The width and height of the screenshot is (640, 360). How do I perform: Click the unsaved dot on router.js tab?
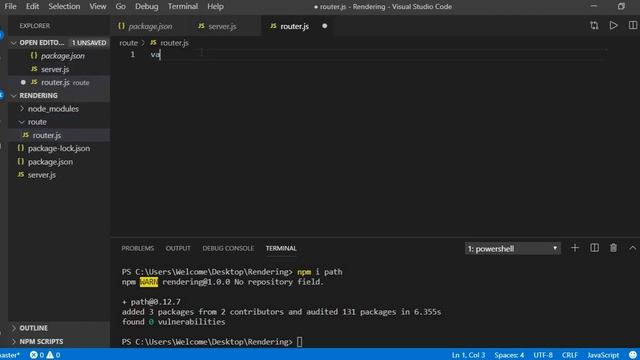[324, 26]
